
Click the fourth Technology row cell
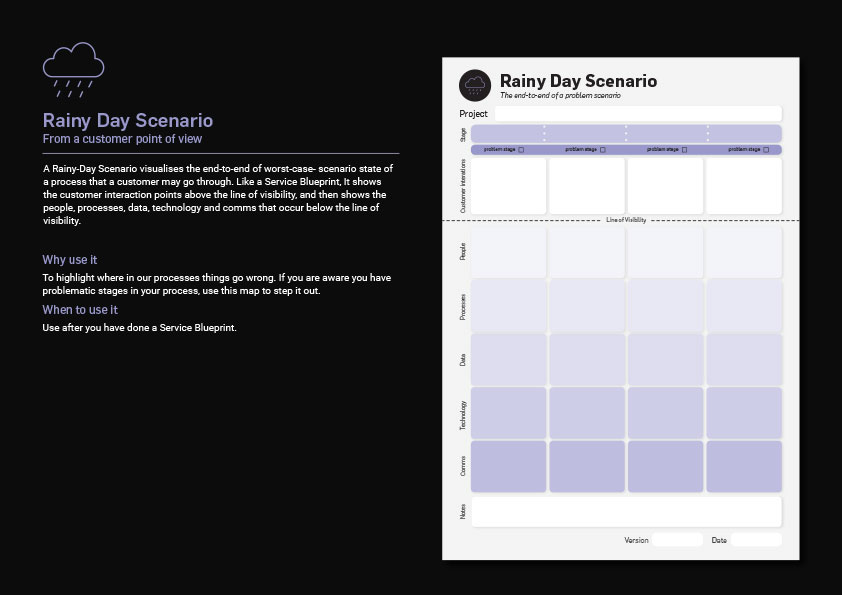coord(744,412)
